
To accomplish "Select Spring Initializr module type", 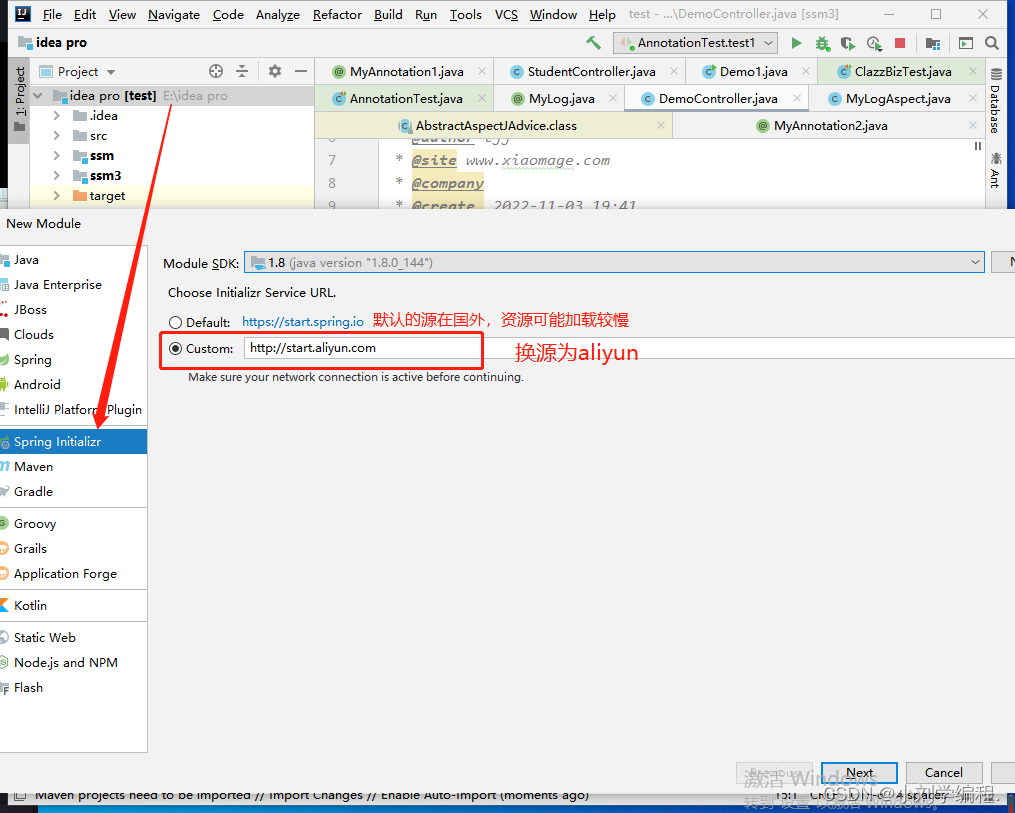I will (x=73, y=441).
